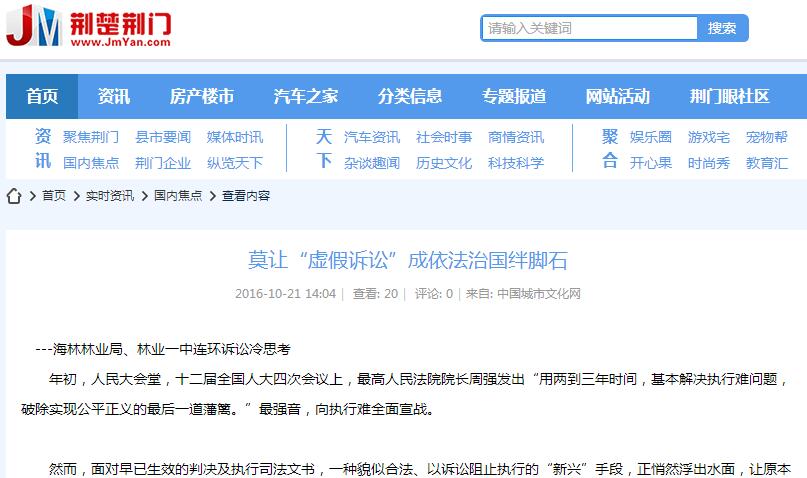Click the 查看: 20 view count
Screen dimensions: 807x478
click(375, 294)
